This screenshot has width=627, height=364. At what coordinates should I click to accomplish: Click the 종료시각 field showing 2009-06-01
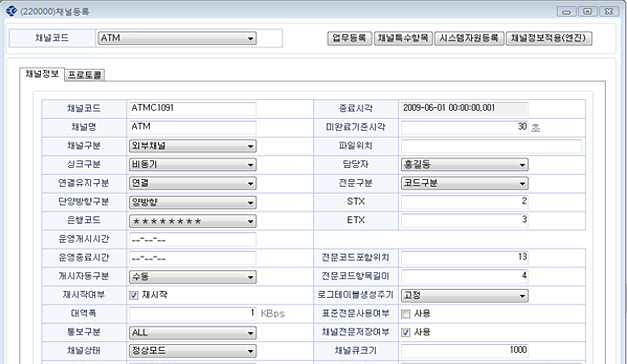[x=464, y=108]
